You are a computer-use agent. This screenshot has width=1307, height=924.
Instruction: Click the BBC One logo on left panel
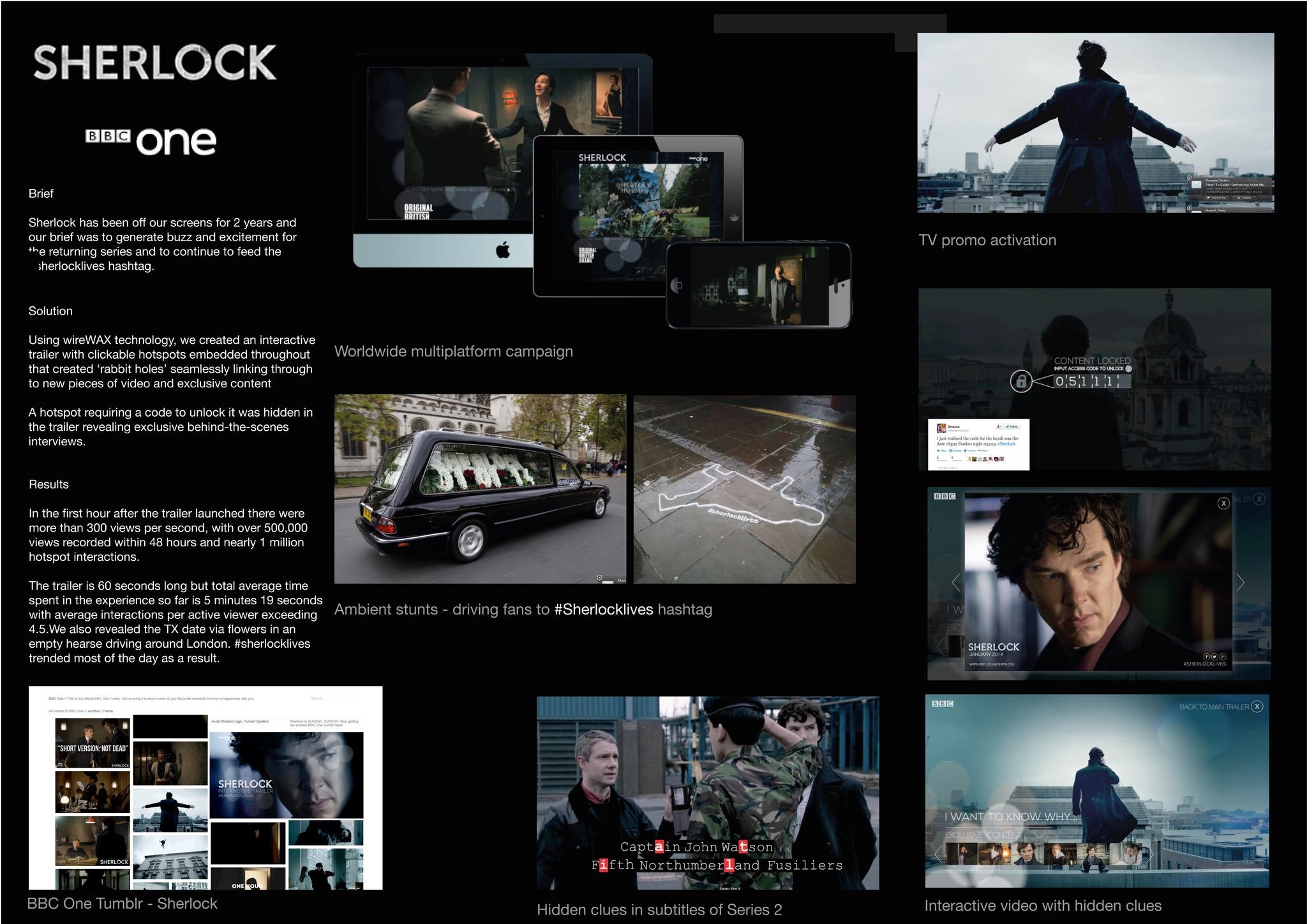[151, 140]
